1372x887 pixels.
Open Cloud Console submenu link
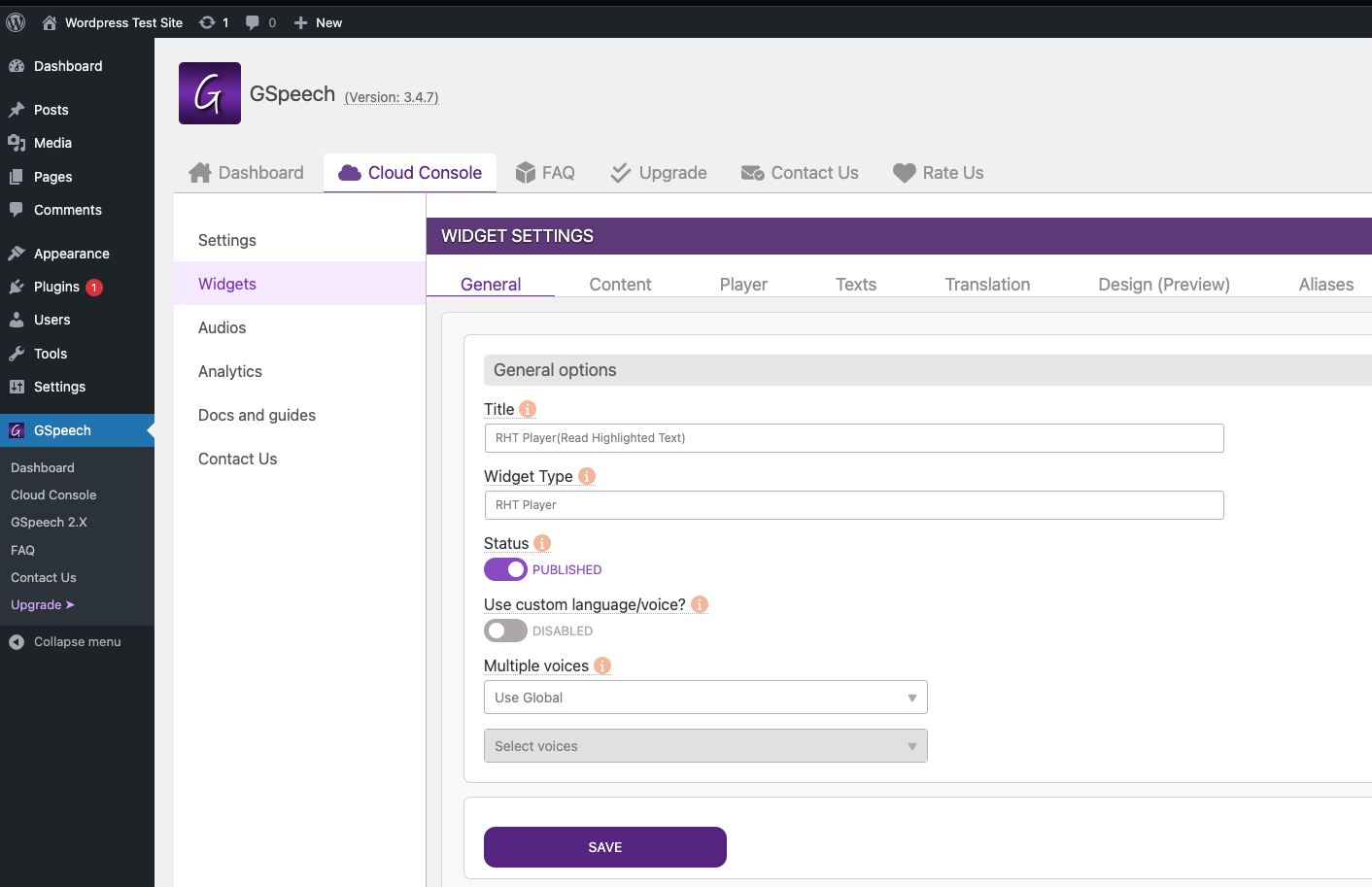(x=53, y=495)
